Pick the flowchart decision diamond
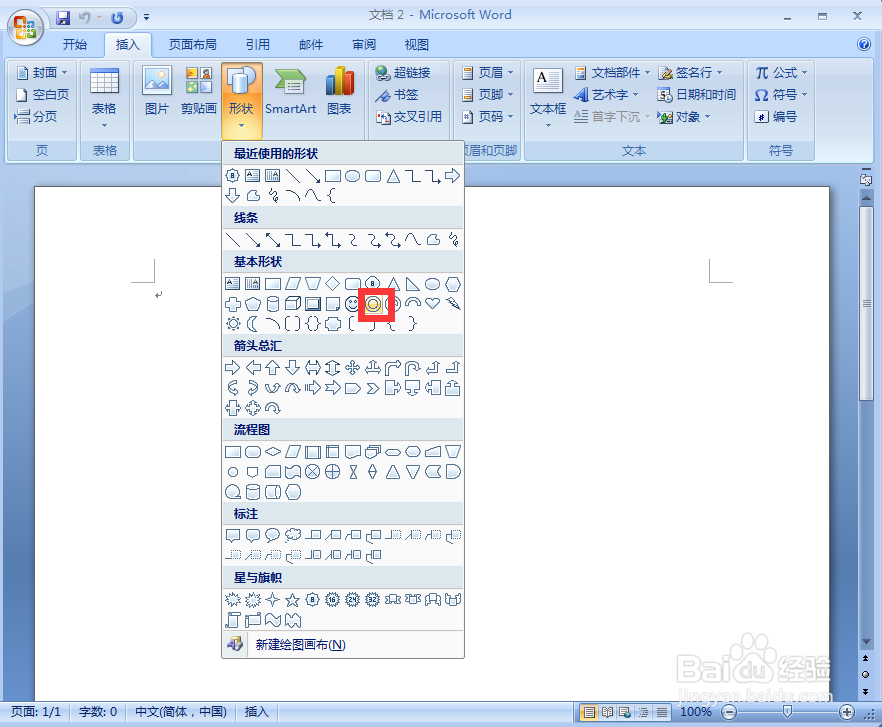 click(273, 451)
